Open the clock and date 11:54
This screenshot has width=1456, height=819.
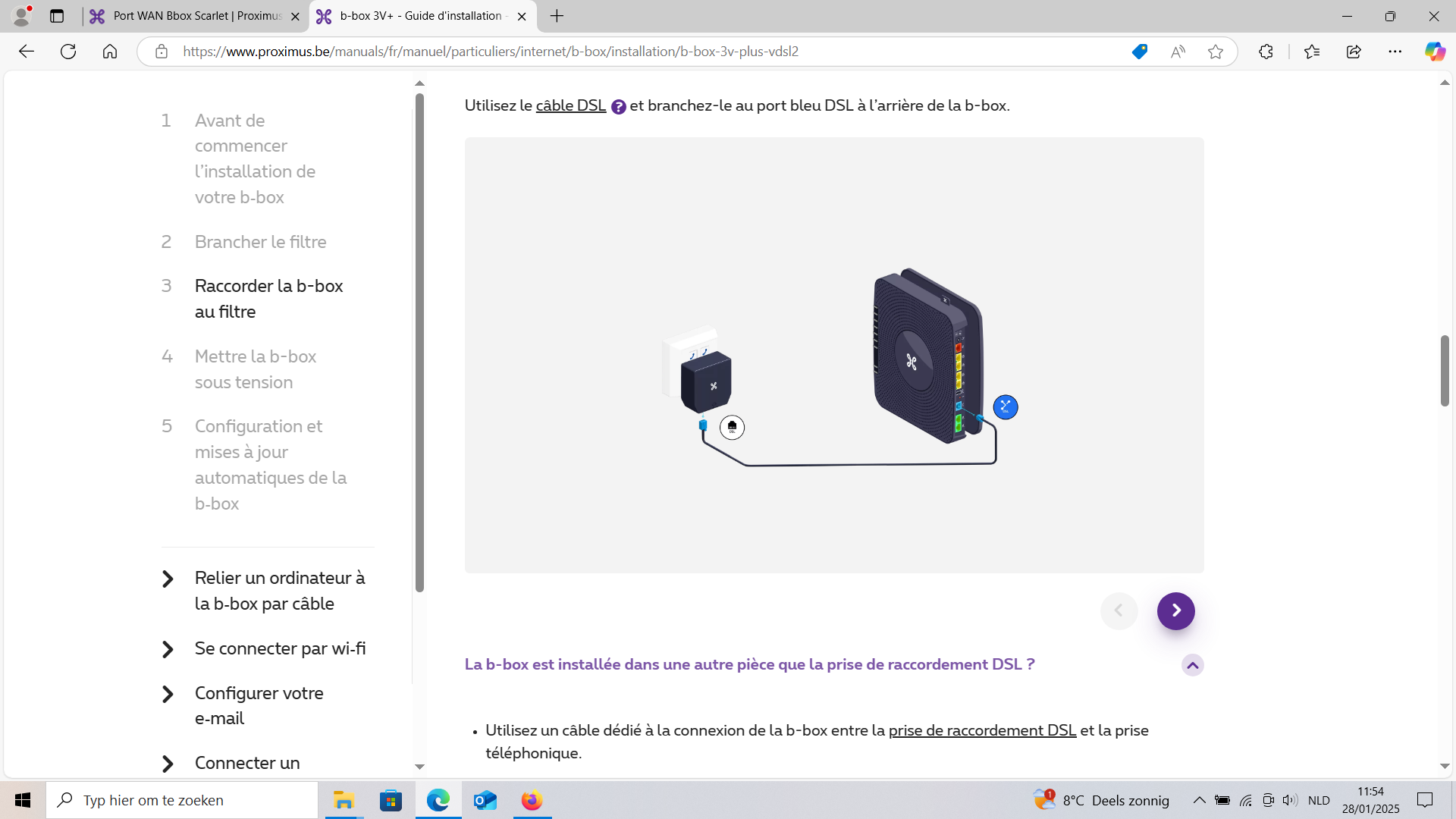1370,800
